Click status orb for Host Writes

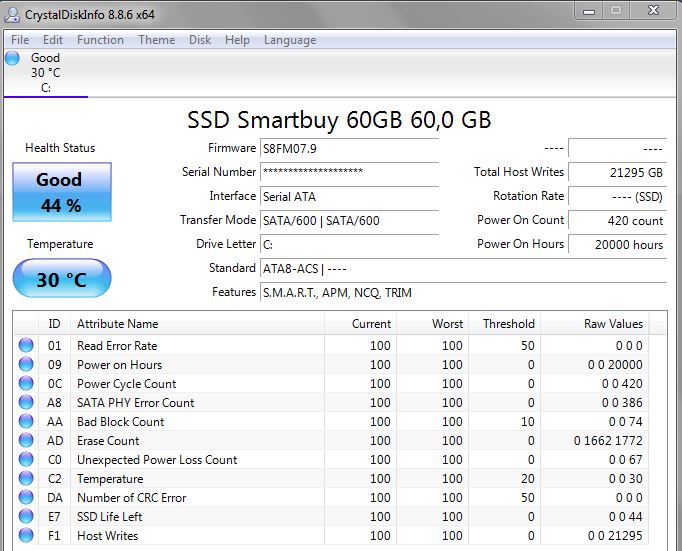pos(26,535)
